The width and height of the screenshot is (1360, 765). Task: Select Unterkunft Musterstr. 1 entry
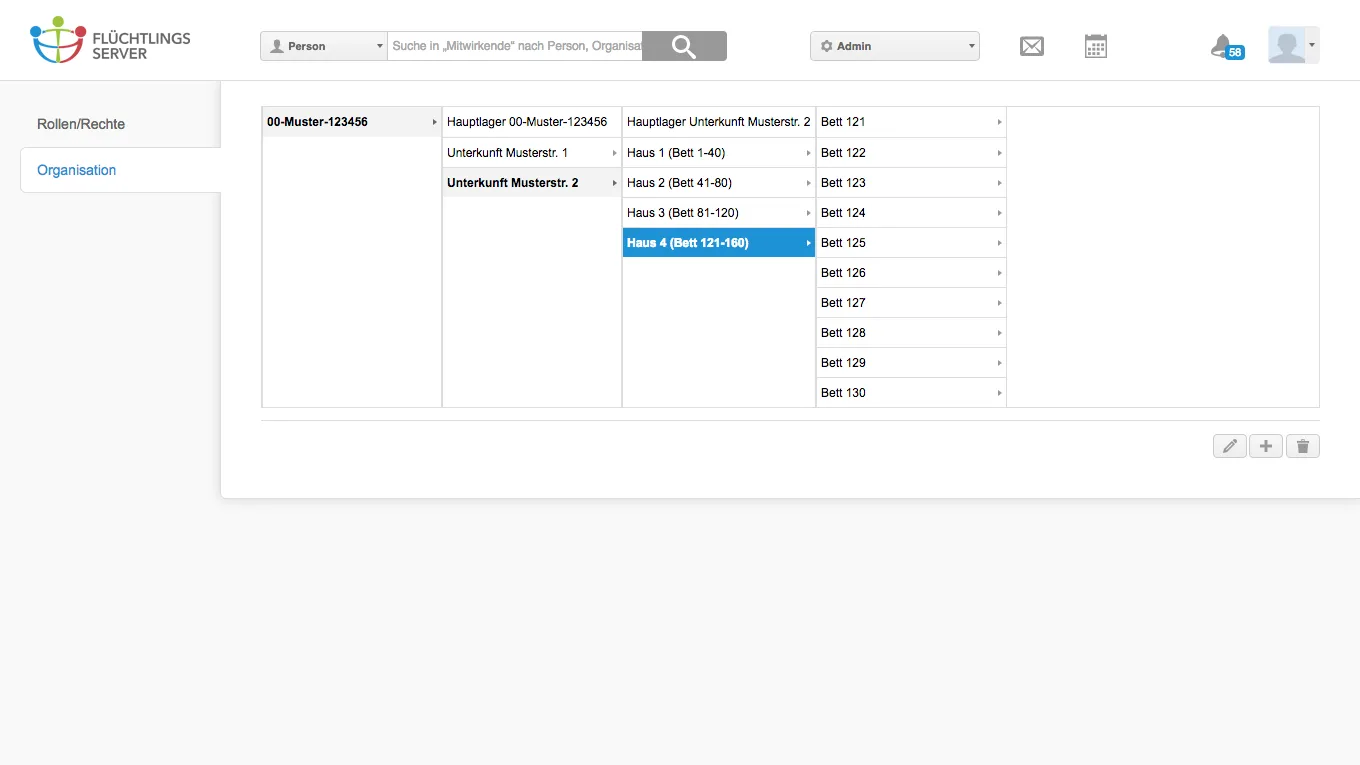pos(532,153)
